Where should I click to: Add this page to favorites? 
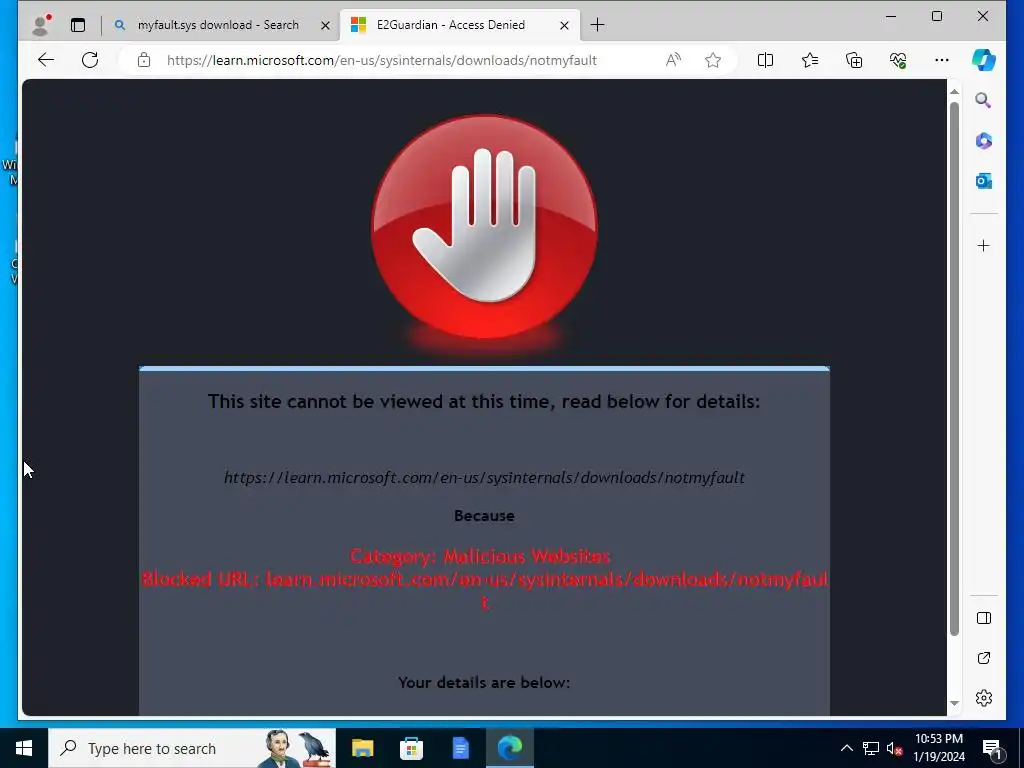(x=713, y=60)
